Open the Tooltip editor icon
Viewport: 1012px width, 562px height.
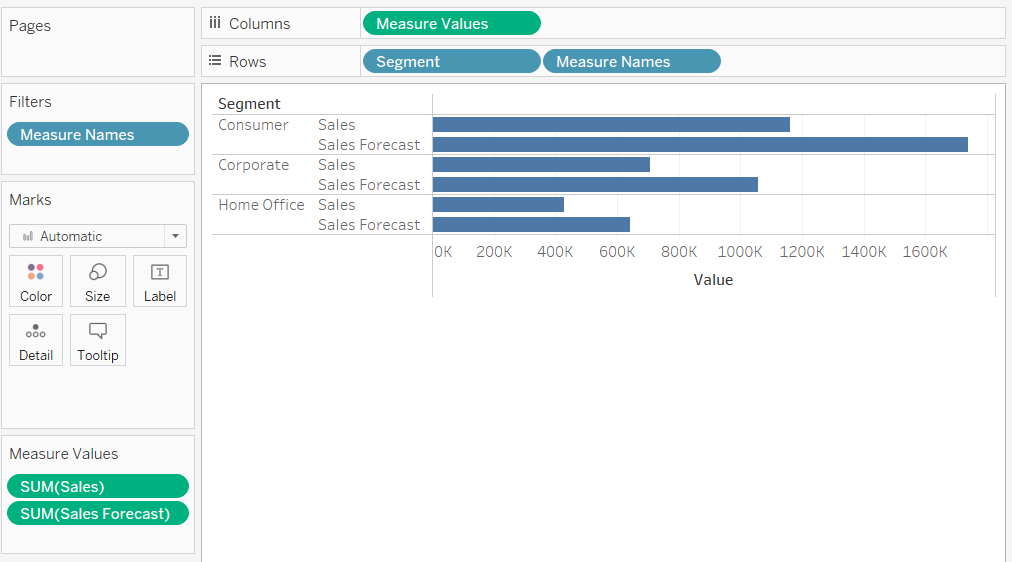98,331
